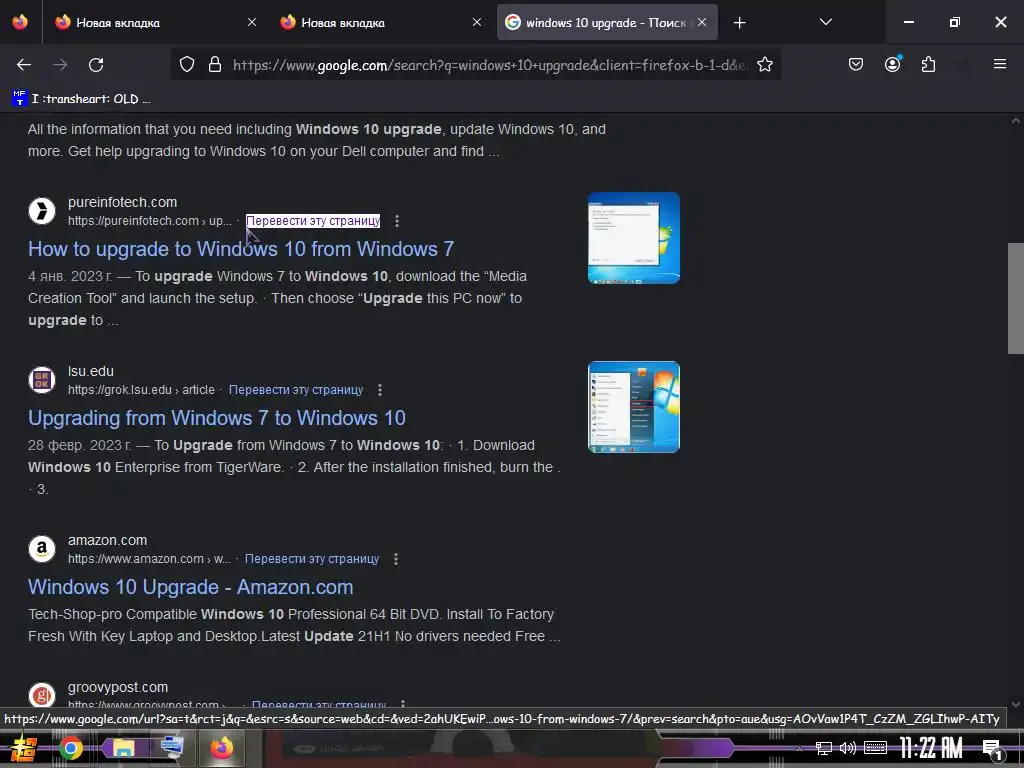This screenshot has width=1024, height=768.
Task: Go back to the previous page
Action: (x=24, y=65)
